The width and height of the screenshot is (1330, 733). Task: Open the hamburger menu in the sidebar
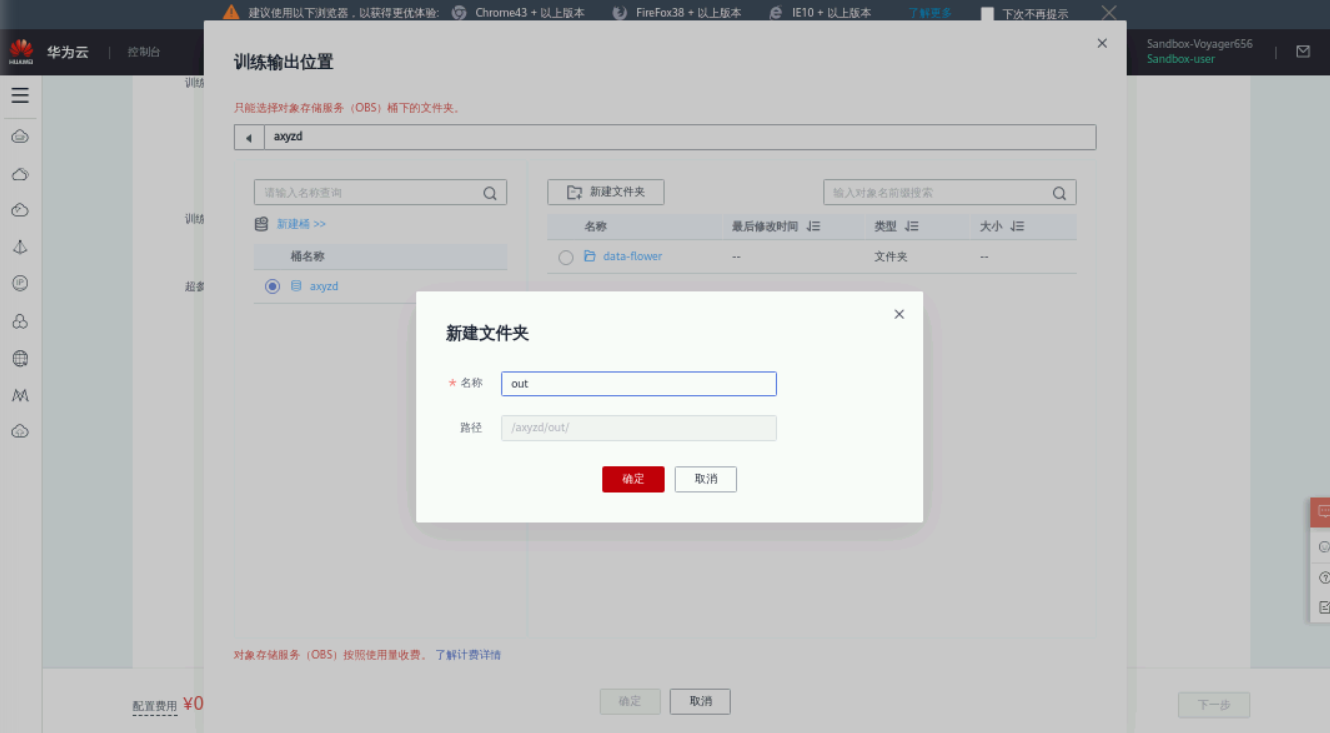tap(20, 96)
